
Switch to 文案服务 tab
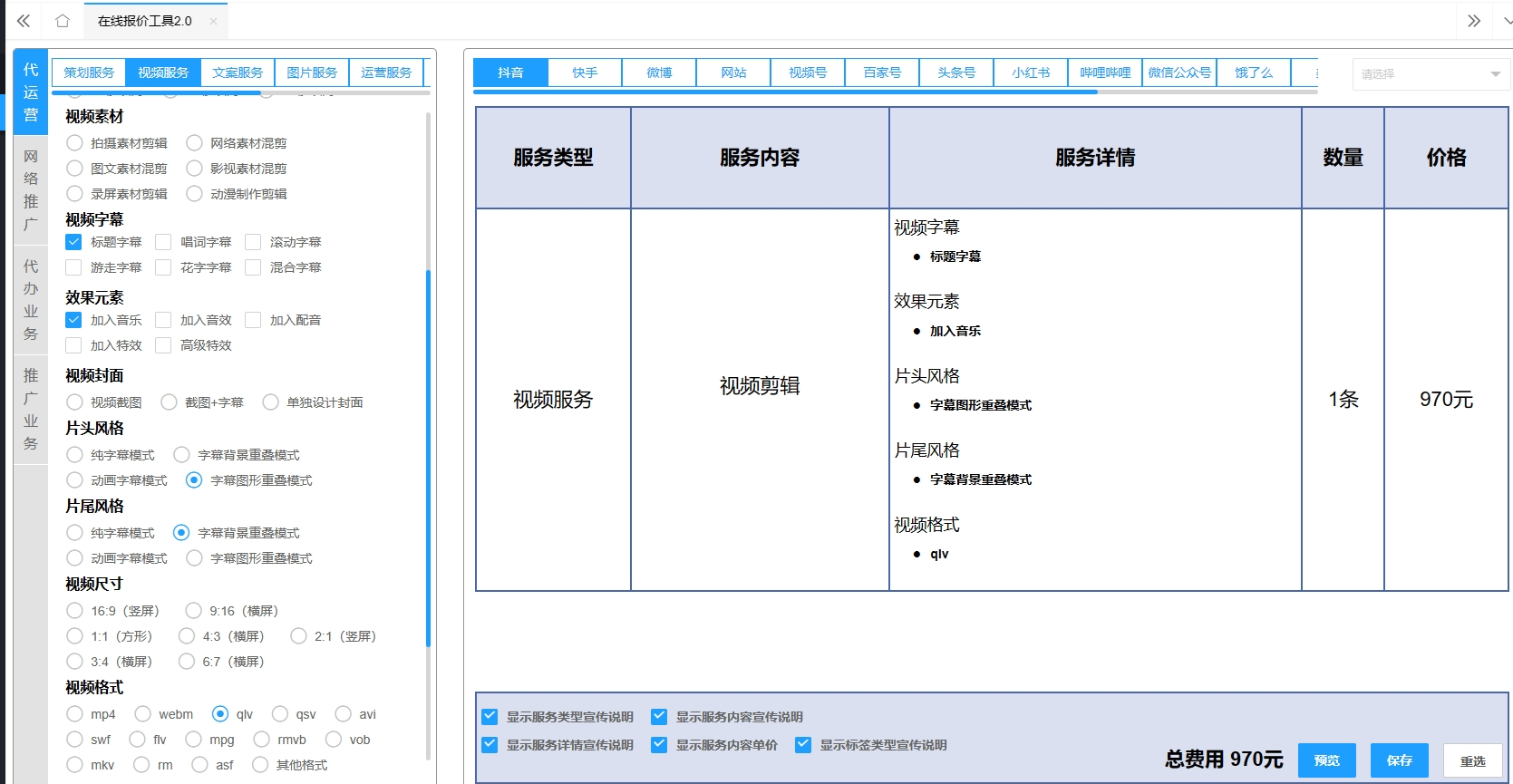point(238,73)
